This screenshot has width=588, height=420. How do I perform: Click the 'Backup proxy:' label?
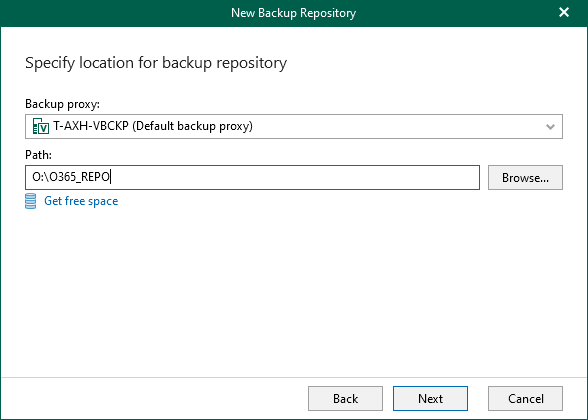[62, 104]
